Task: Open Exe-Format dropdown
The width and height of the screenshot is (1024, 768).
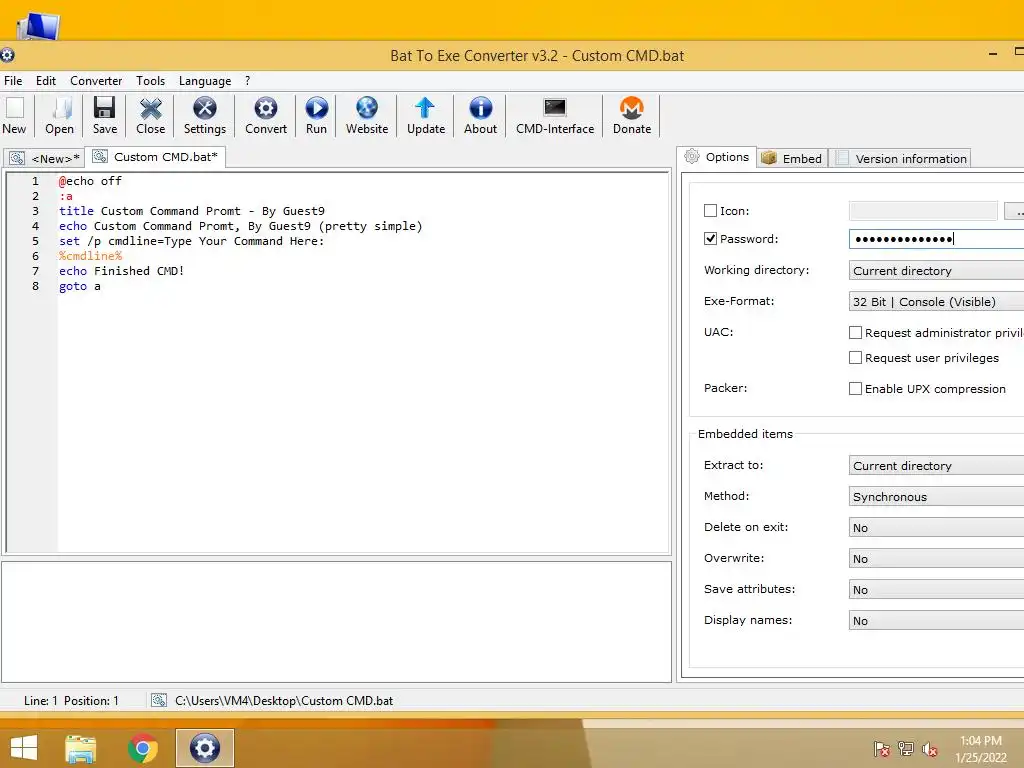Action: click(x=936, y=302)
